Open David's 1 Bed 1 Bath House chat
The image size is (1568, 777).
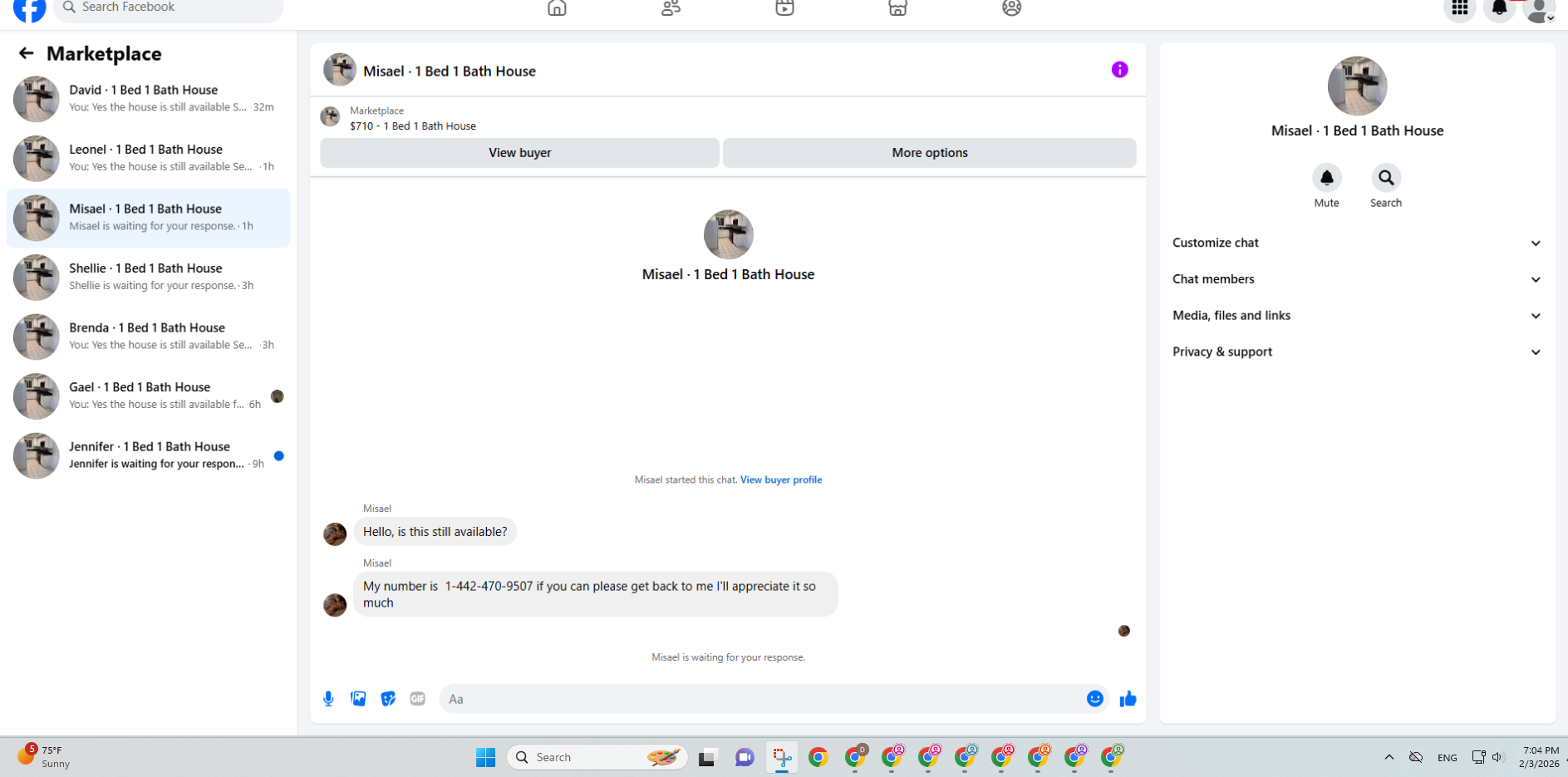pyautogui.click(x=149, y=99)
